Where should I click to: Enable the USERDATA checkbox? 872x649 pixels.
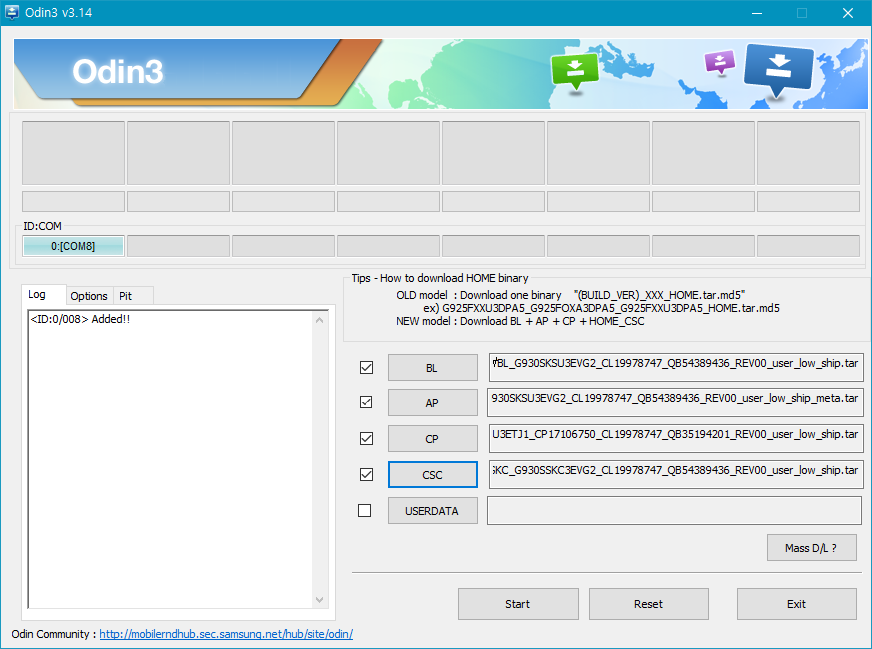coord(364,510)
